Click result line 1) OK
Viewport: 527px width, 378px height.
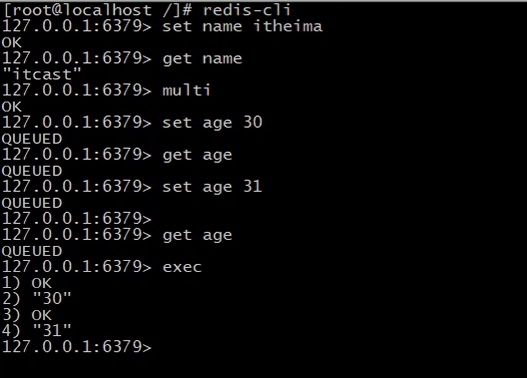click(27, 283)
